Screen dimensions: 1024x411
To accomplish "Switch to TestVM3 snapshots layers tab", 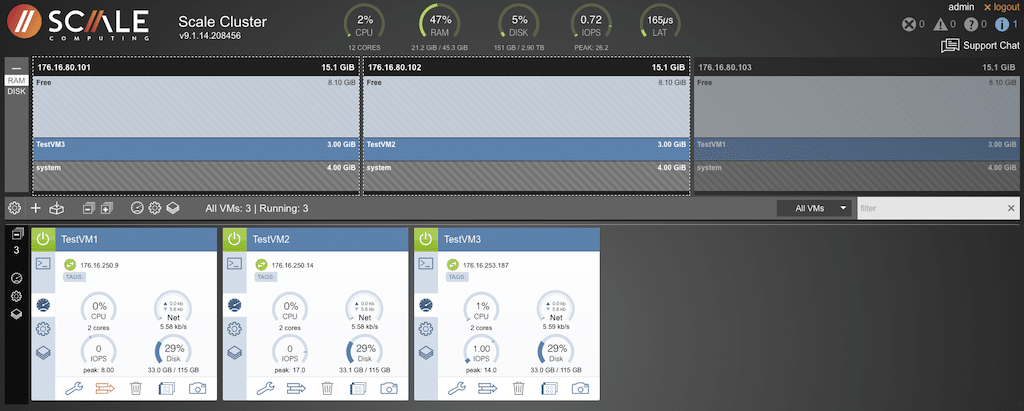I will (x=426, y=352).
